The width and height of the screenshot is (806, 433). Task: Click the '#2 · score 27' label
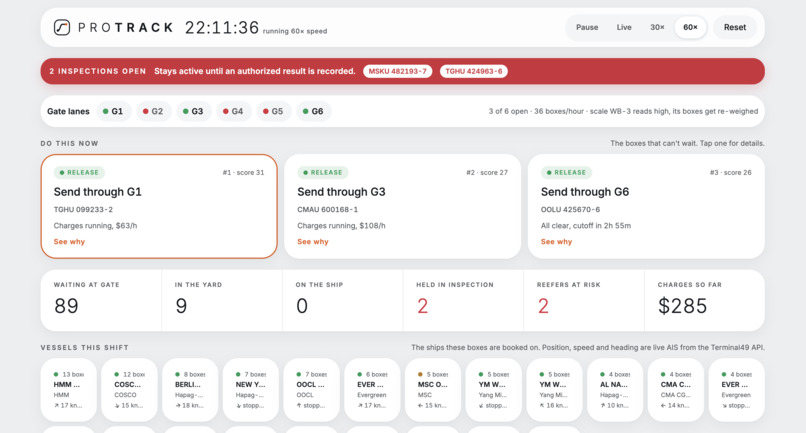coord(487,172)
